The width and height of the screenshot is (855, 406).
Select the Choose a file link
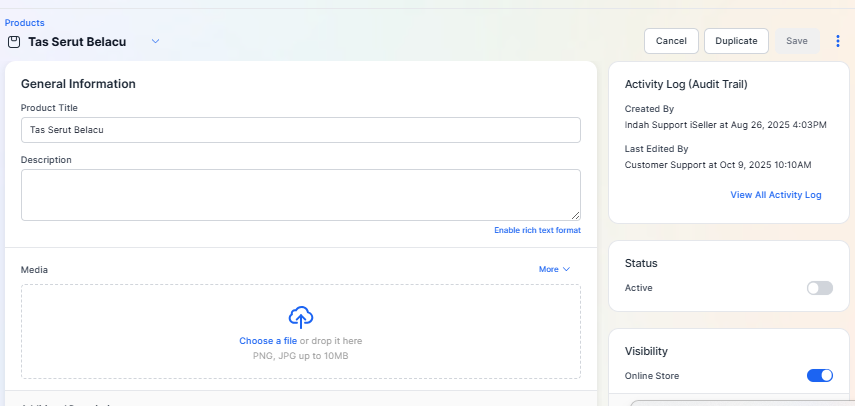pyautogui.click(x=267, y=341)
